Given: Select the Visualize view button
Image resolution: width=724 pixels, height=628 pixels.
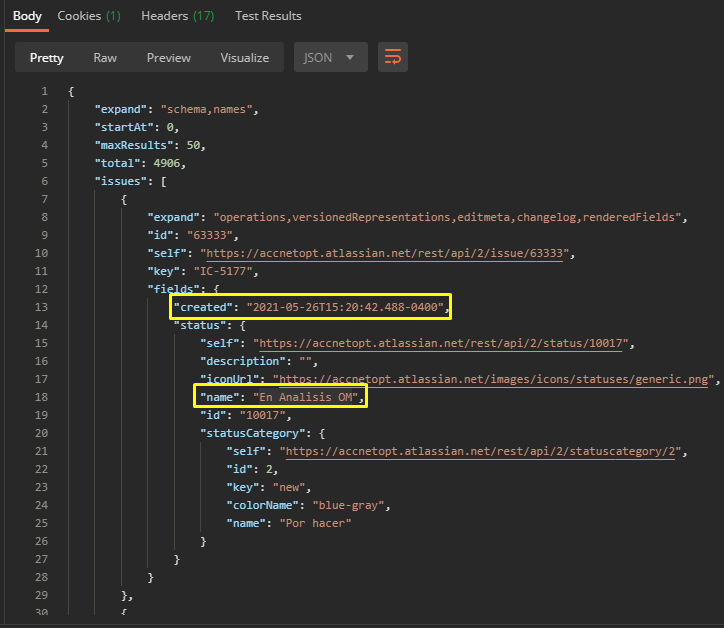Looking at the screenshot, I should (x=245, y=57).
